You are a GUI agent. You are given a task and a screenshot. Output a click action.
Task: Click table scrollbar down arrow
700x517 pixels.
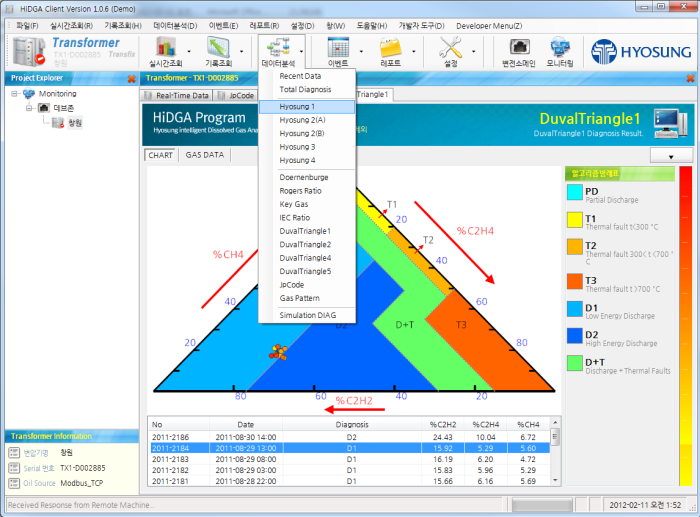click(x=555, y=480)
